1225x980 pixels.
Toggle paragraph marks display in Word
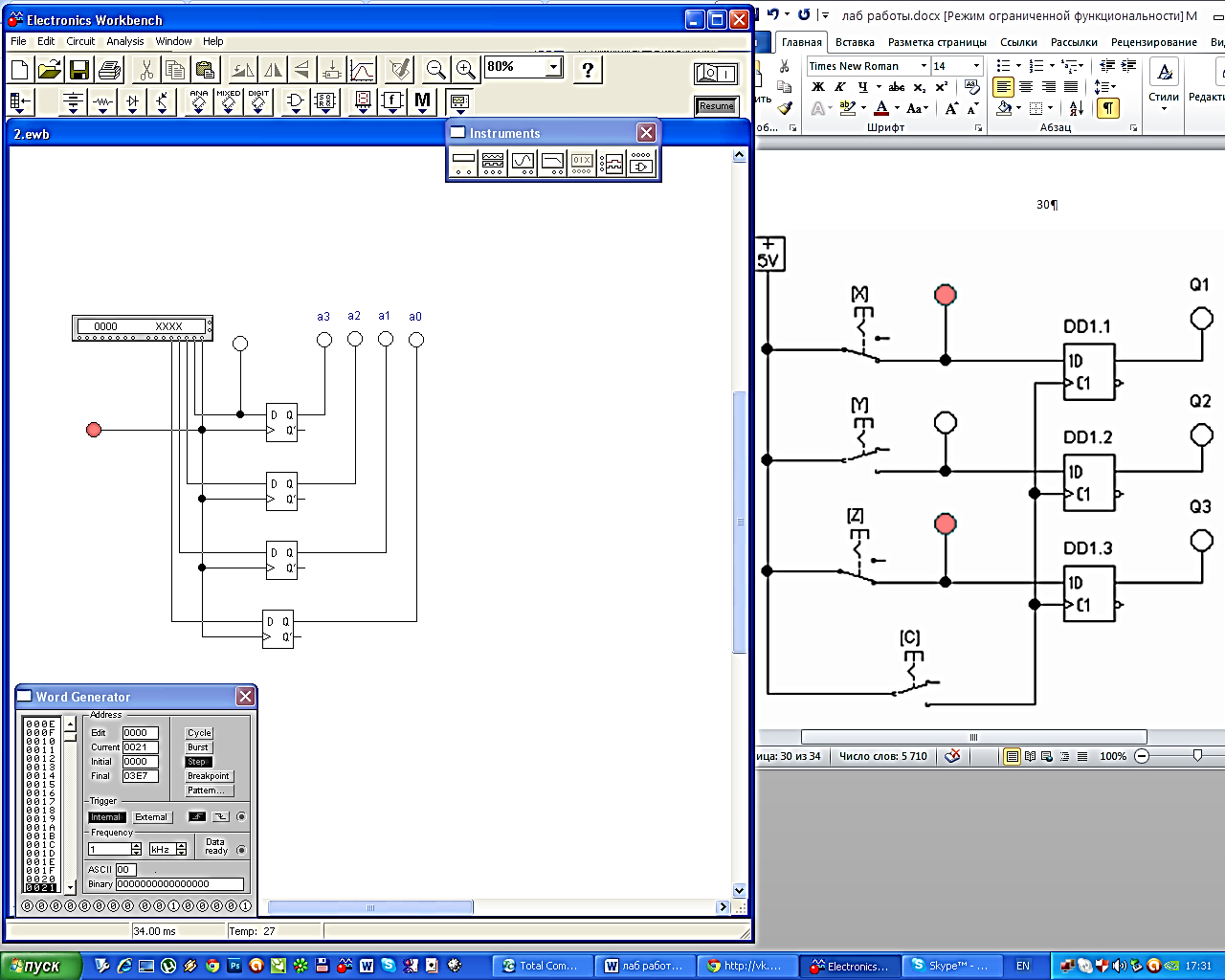coord(1107,108)
